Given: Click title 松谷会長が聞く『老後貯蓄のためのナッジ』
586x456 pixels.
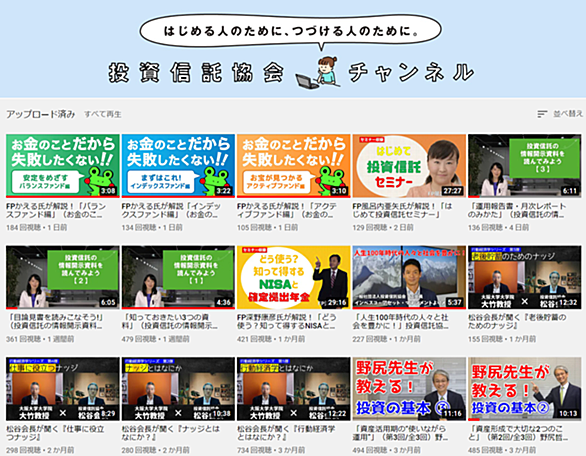Looking at the screenshot, I should tap(518, 322).
